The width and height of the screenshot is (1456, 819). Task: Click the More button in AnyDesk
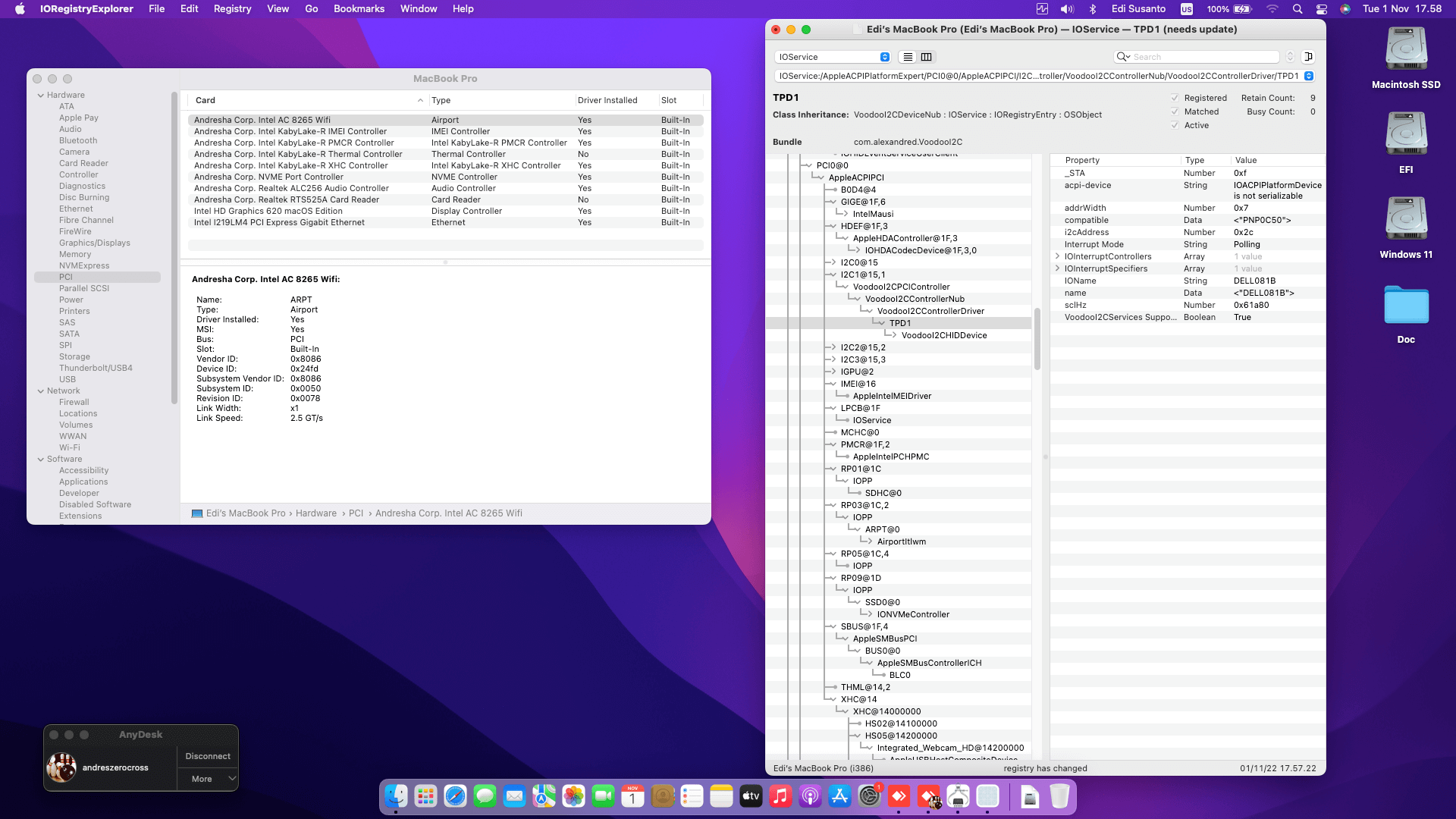pos(202,779)
